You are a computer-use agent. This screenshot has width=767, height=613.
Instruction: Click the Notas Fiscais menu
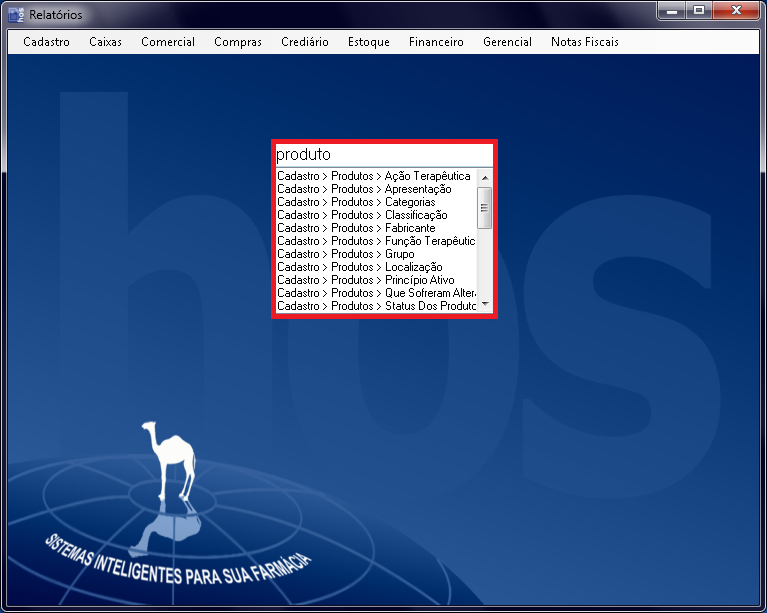pos(585,42)
